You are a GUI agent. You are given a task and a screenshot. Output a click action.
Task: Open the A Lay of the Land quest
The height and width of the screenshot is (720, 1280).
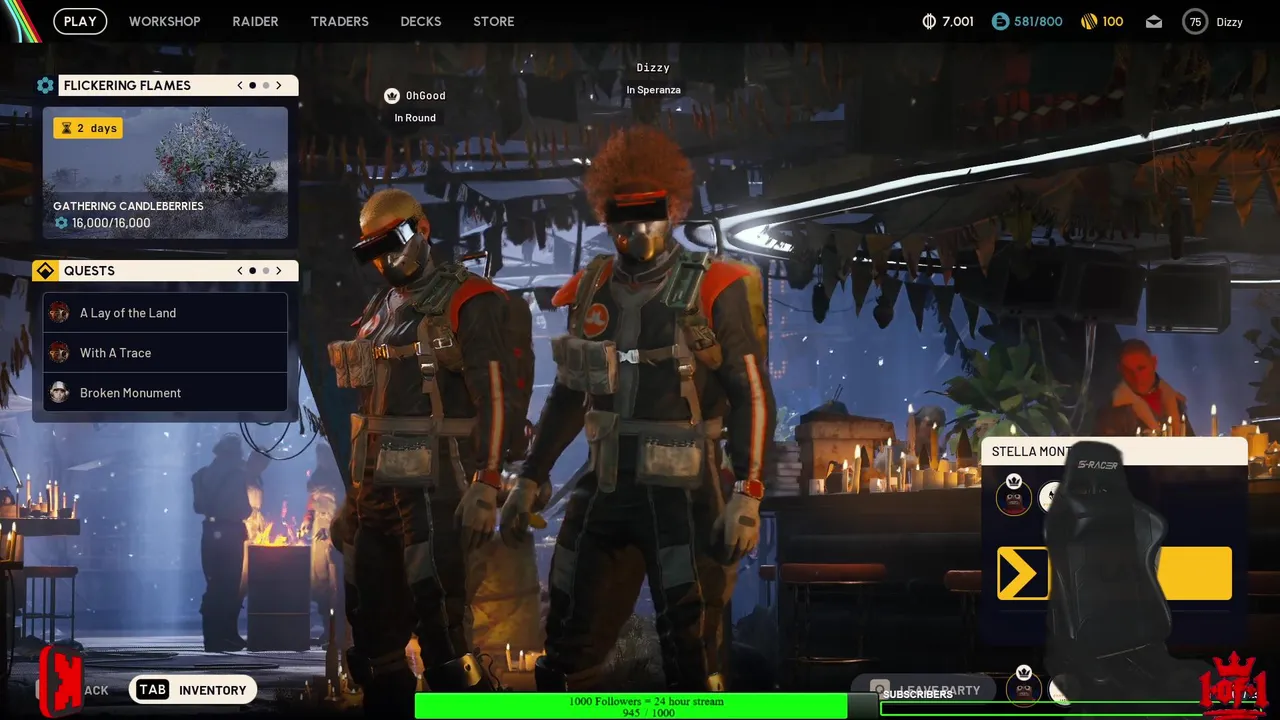tap(165, 313)
